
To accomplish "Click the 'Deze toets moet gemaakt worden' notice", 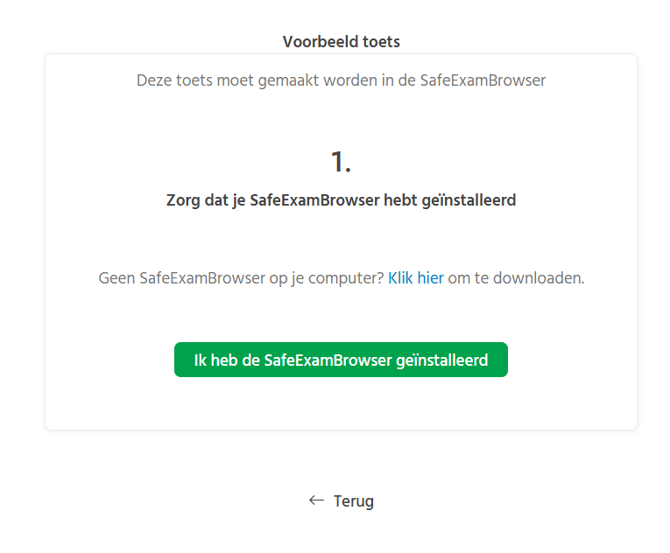I will click(x=341, y=81).
